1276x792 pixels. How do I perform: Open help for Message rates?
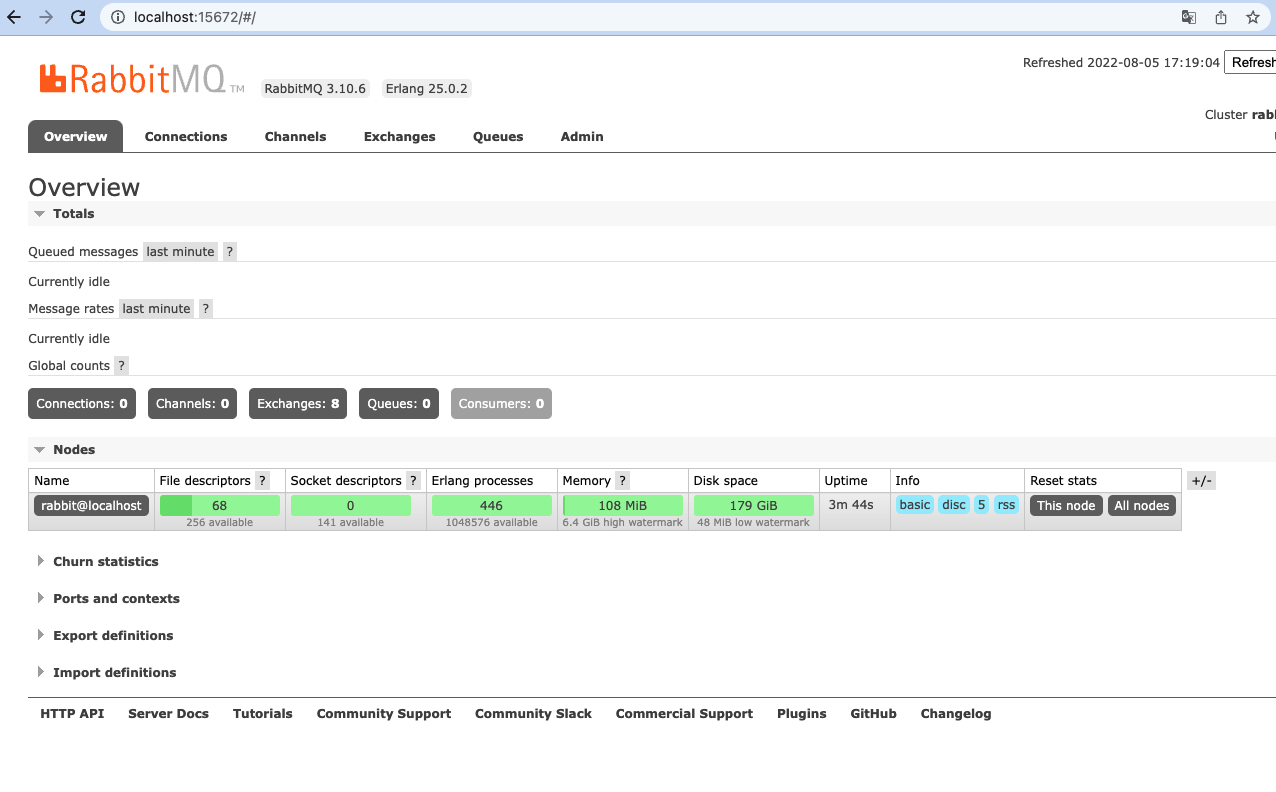coord(206,309)
